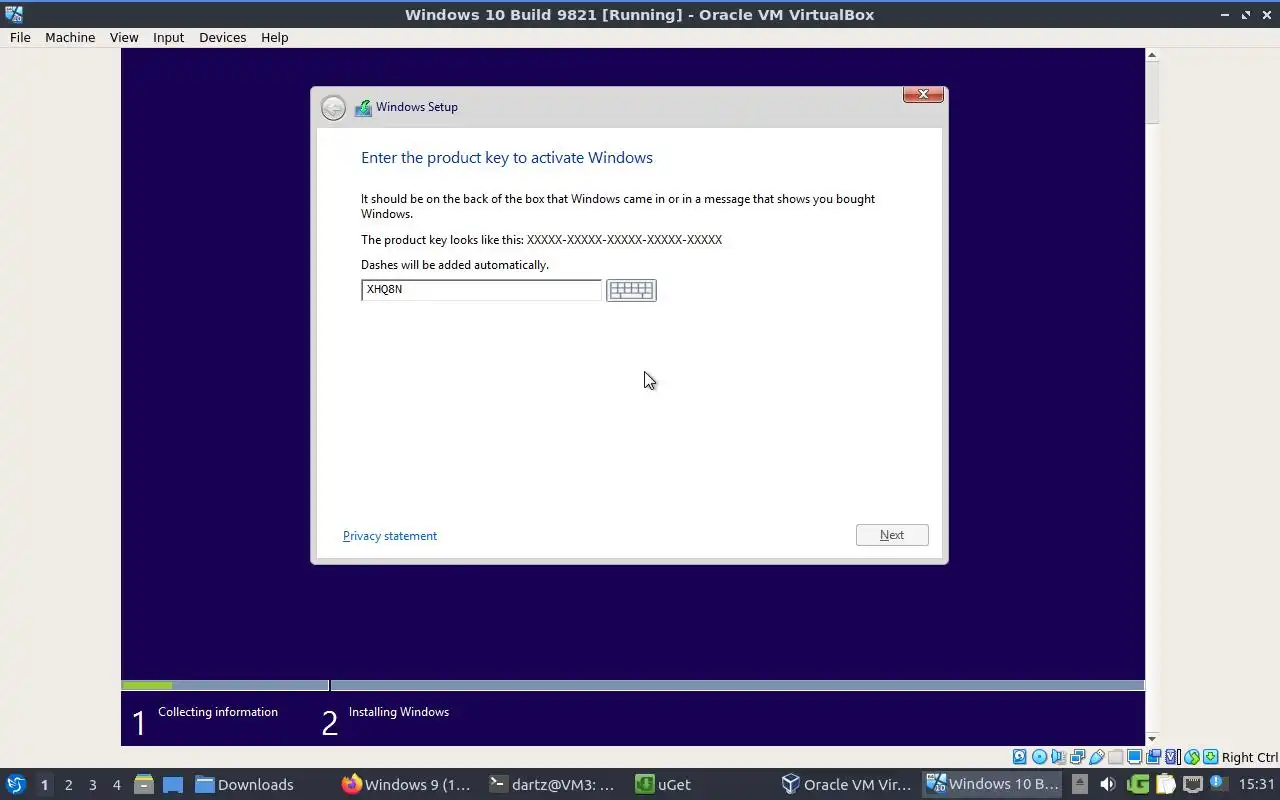1280x800 pixels.
Task: Switch to workspace 1
Action: (x=44, y=784)
